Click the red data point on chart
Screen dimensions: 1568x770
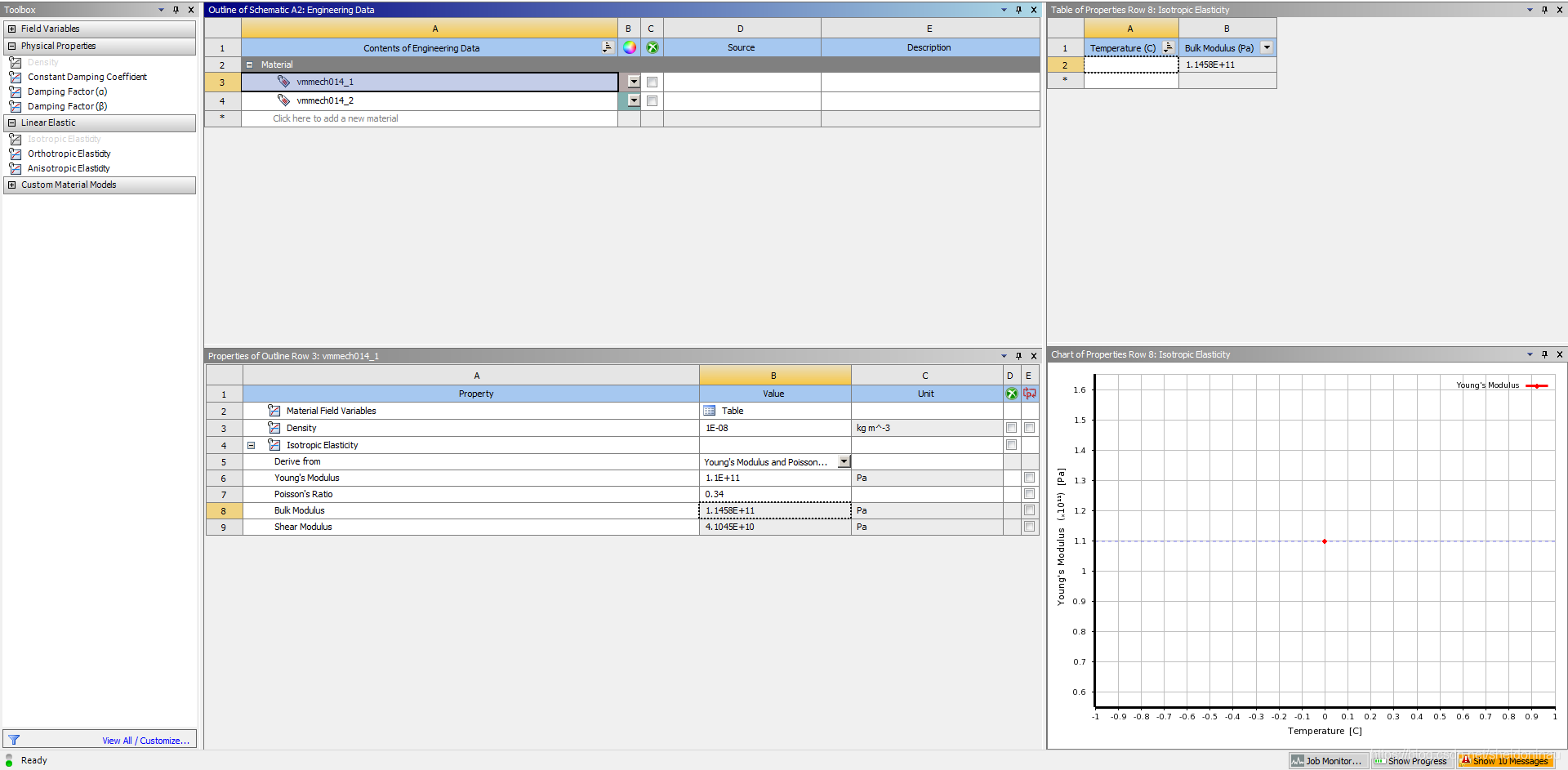(1325, 541)
